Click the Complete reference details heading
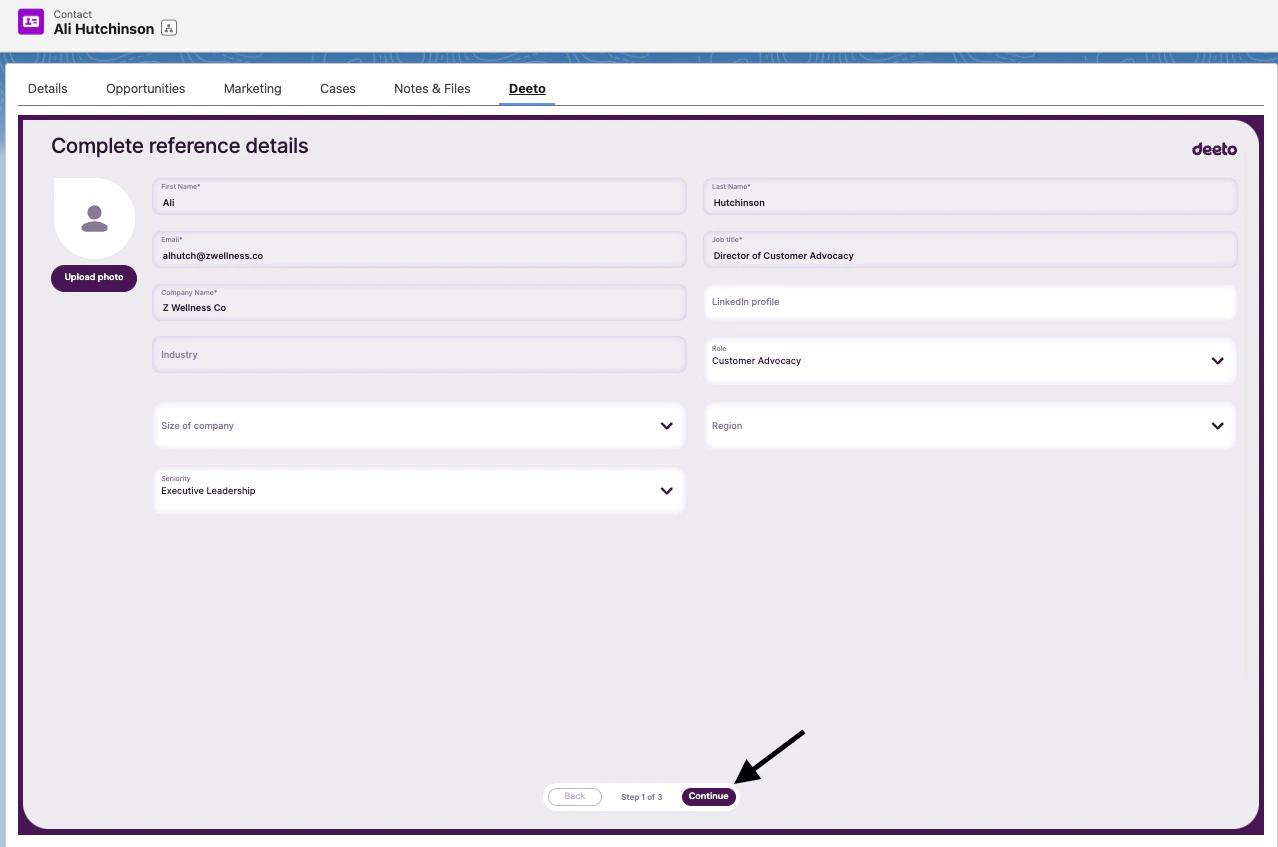 coord(180,146)
